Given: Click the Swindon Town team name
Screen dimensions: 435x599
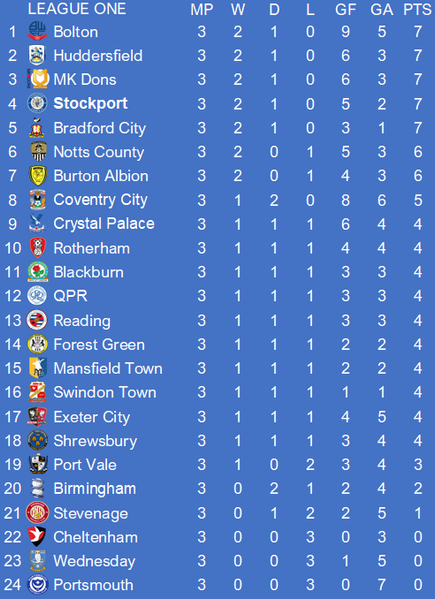Looking at the screenshot, I should pos(105,392).
